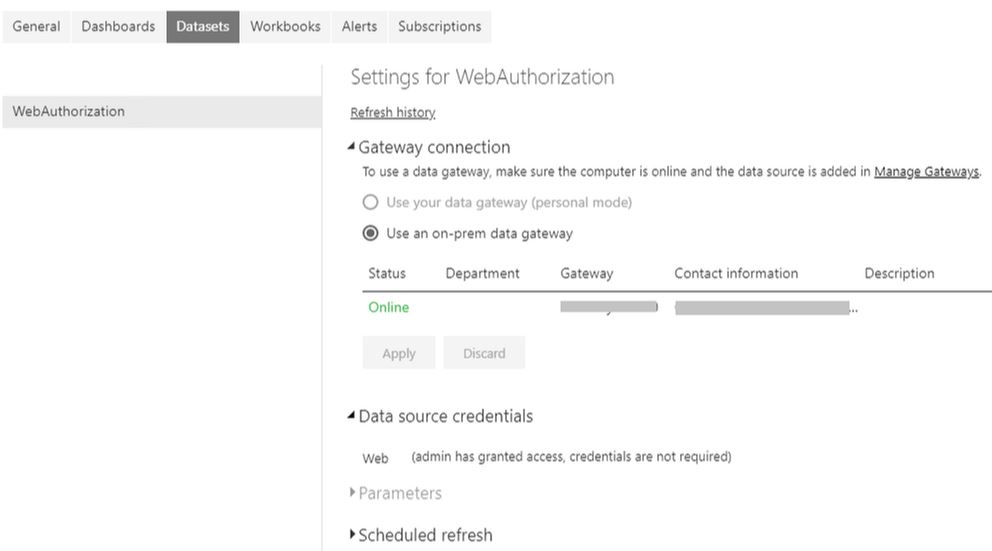Click the Apply button
992x551 pixels.
click(399, 353)
